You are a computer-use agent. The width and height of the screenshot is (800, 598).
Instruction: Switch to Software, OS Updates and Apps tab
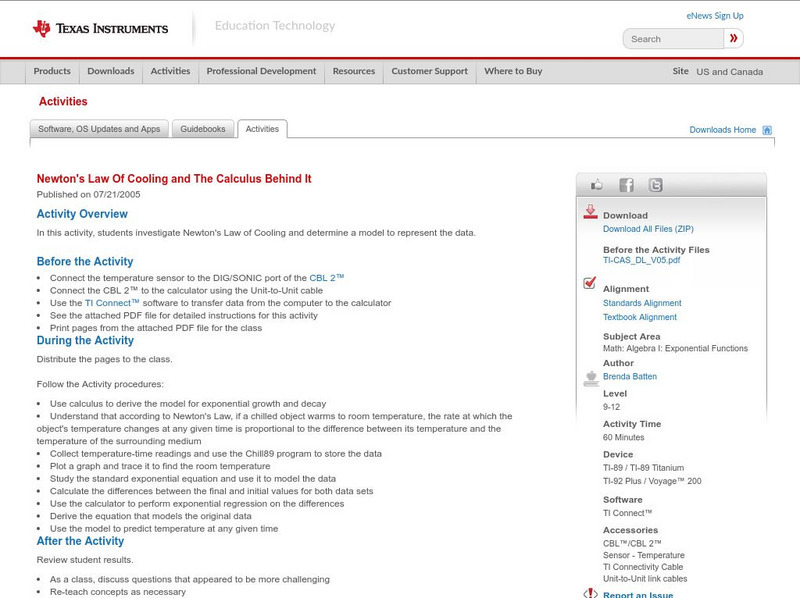[x=99, y=129]
